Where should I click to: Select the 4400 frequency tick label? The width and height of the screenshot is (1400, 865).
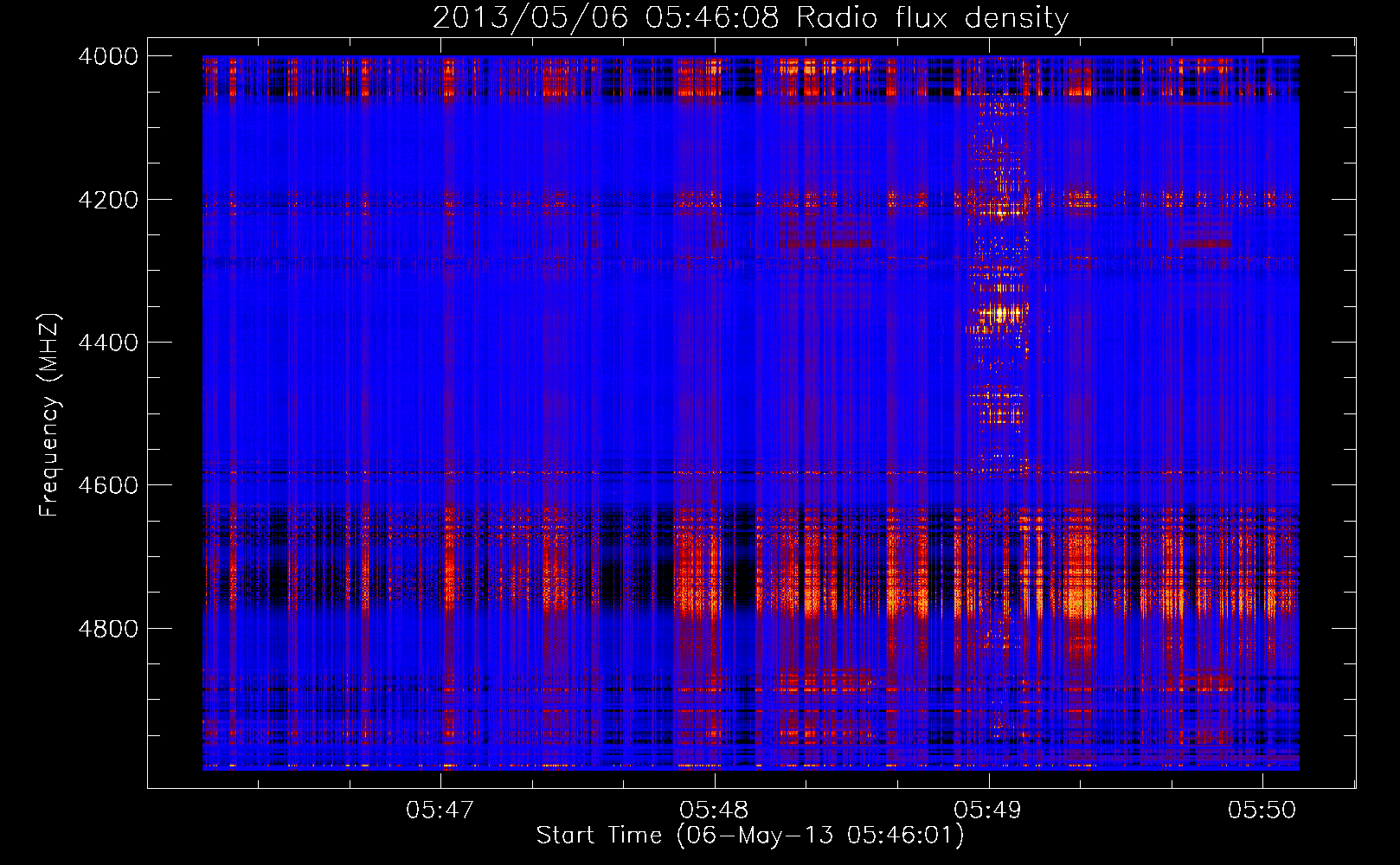108,343
